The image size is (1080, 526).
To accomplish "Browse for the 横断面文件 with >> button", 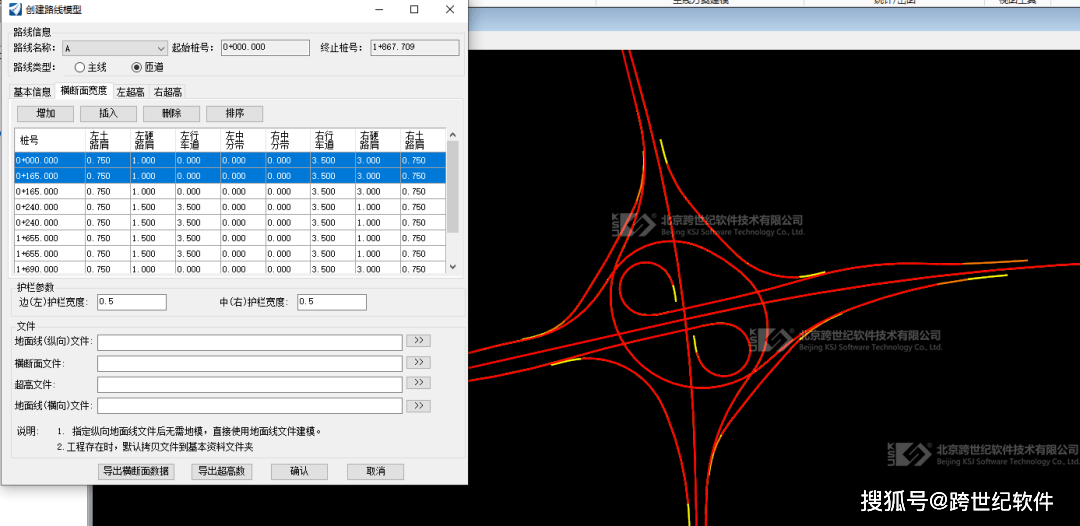I will [x=418, y=362].
